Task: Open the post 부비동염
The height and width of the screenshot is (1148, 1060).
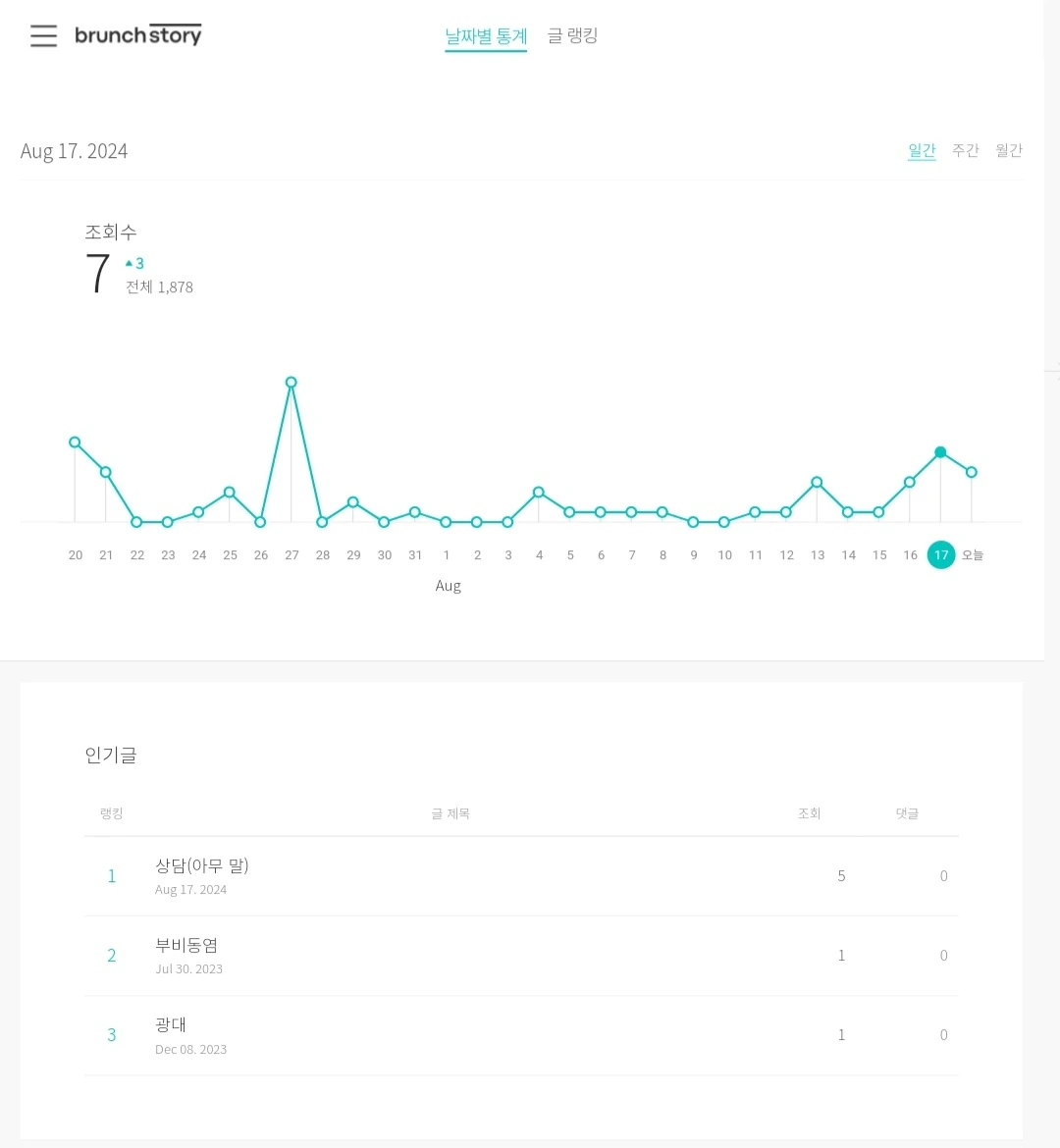Action: click(186, 945)
